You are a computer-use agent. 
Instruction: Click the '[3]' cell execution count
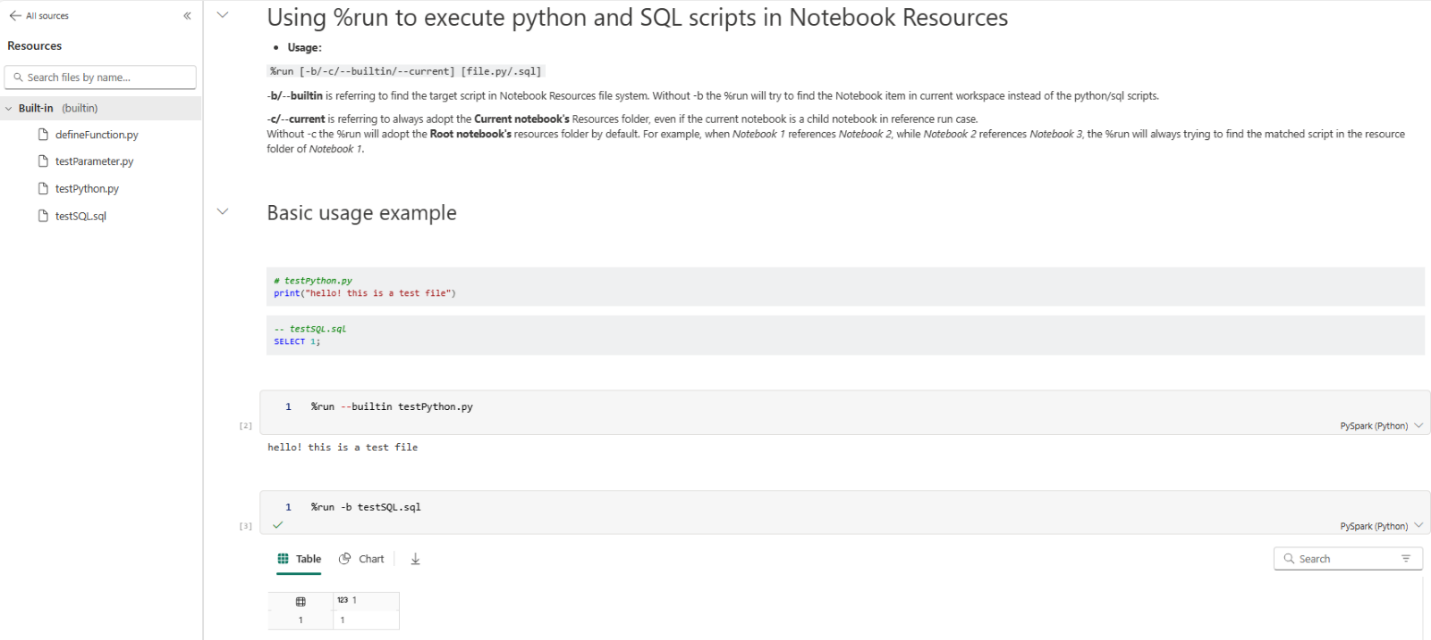[245, 526]
